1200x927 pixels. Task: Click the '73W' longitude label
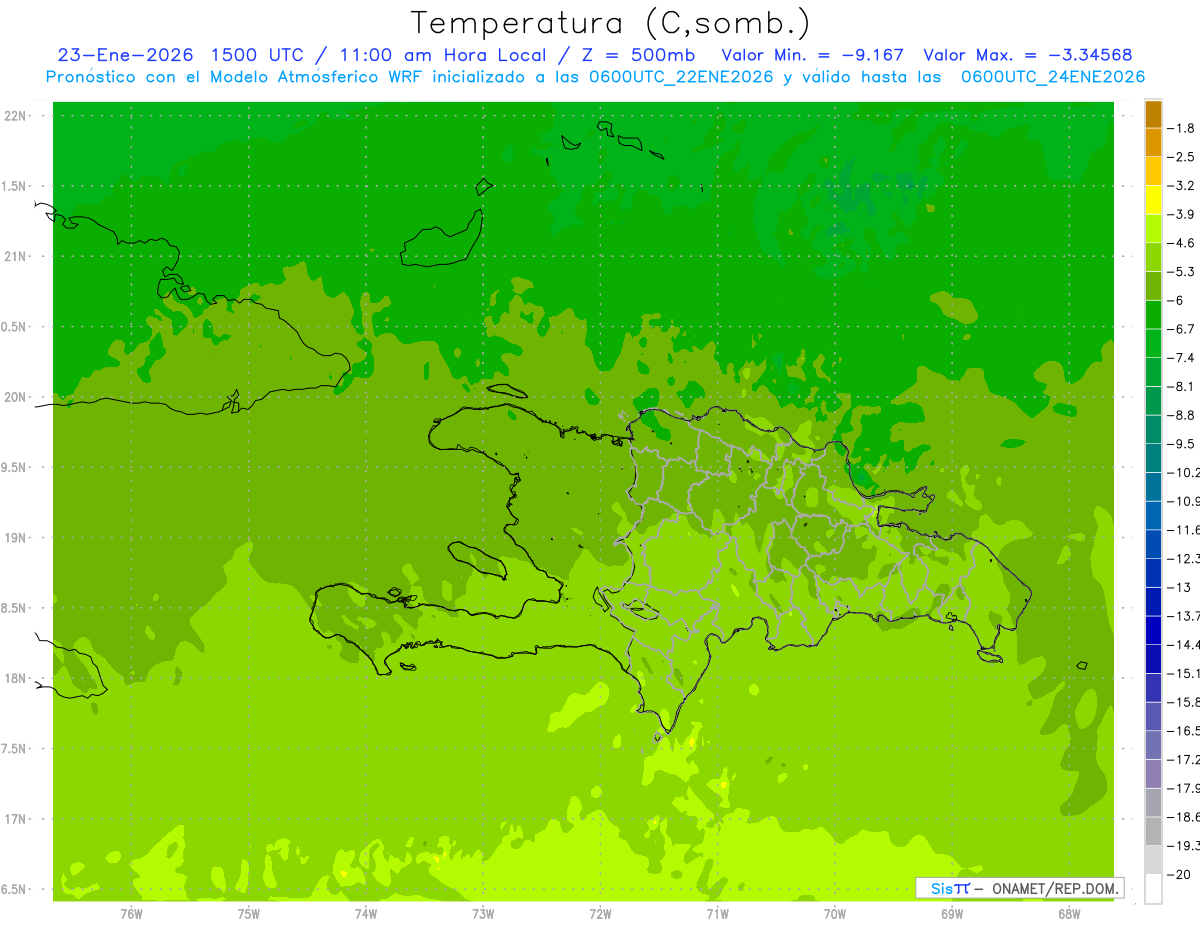[x=483, y=914]
